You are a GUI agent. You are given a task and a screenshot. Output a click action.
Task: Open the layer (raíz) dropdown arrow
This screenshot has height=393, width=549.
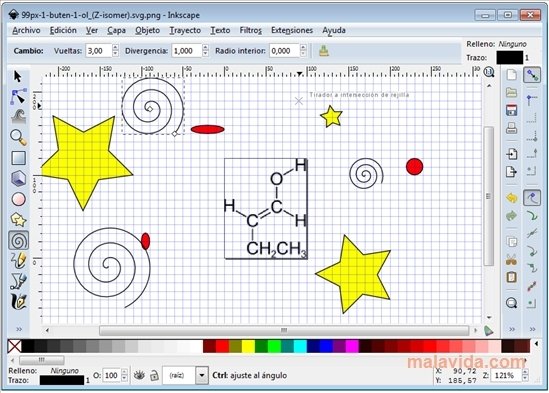[202, 375]
